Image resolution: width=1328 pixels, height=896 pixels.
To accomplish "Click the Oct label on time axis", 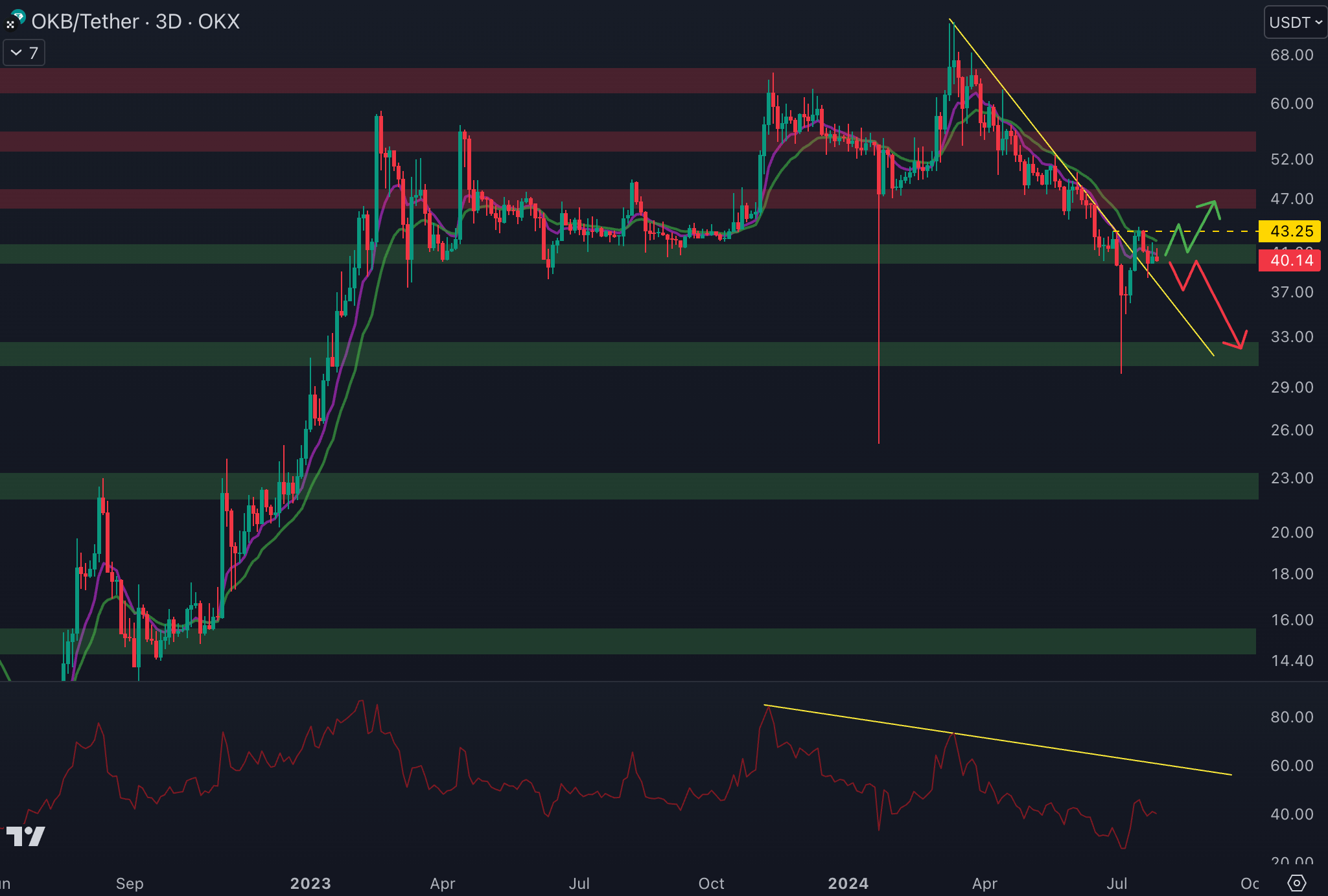I will coord(711,883).
